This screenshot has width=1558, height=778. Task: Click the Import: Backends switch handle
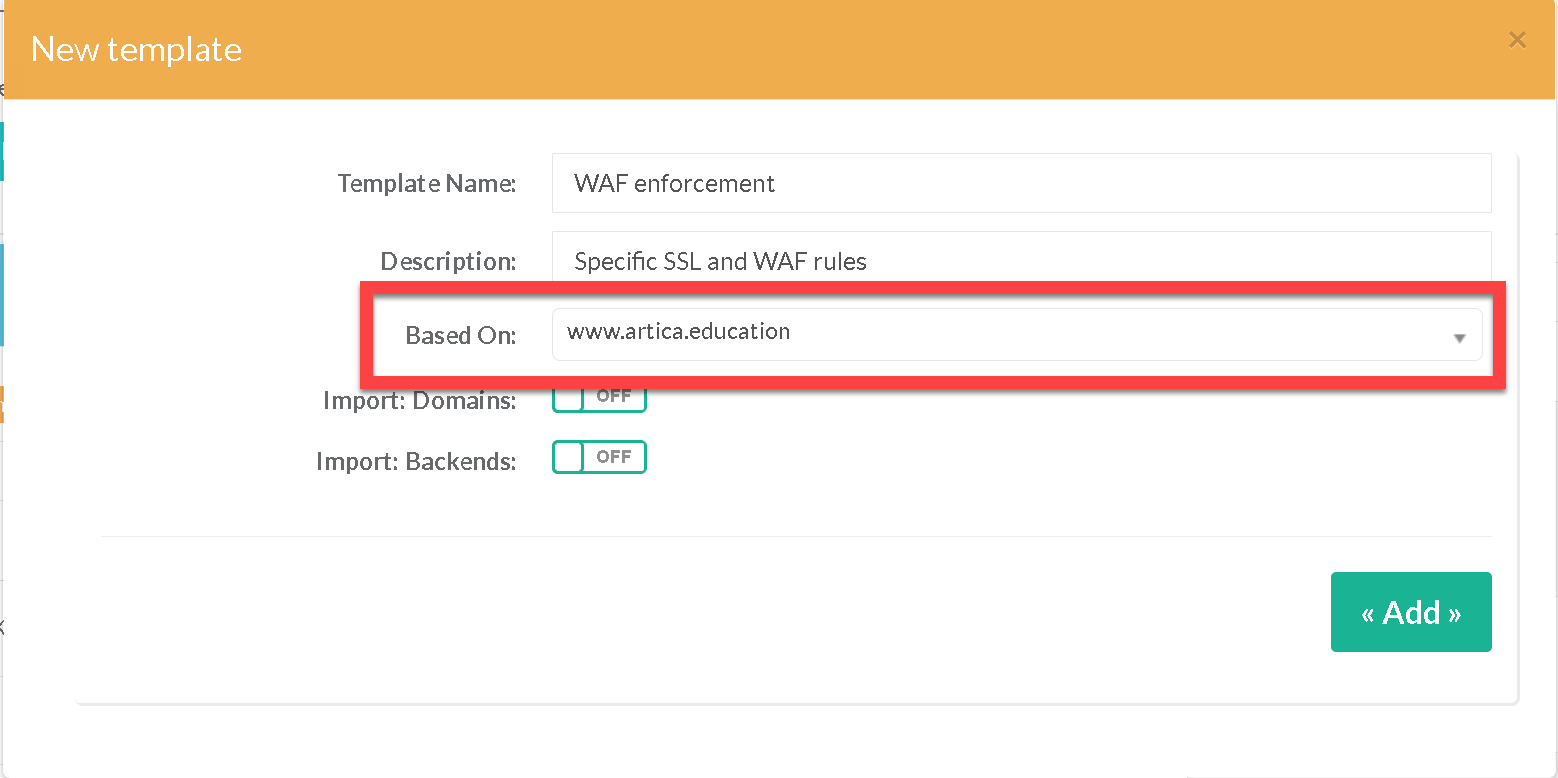pos(569,457)
